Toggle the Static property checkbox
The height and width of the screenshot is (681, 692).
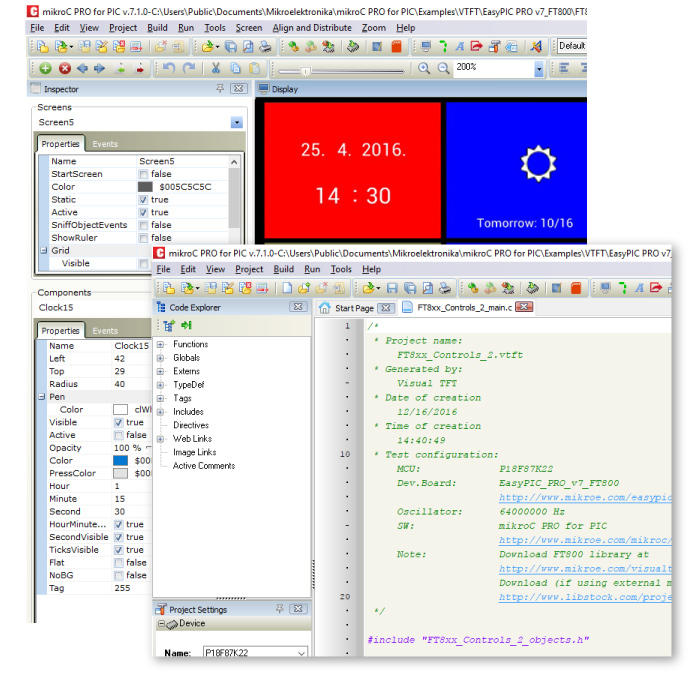pyautogui.click(x=143, y=200)
